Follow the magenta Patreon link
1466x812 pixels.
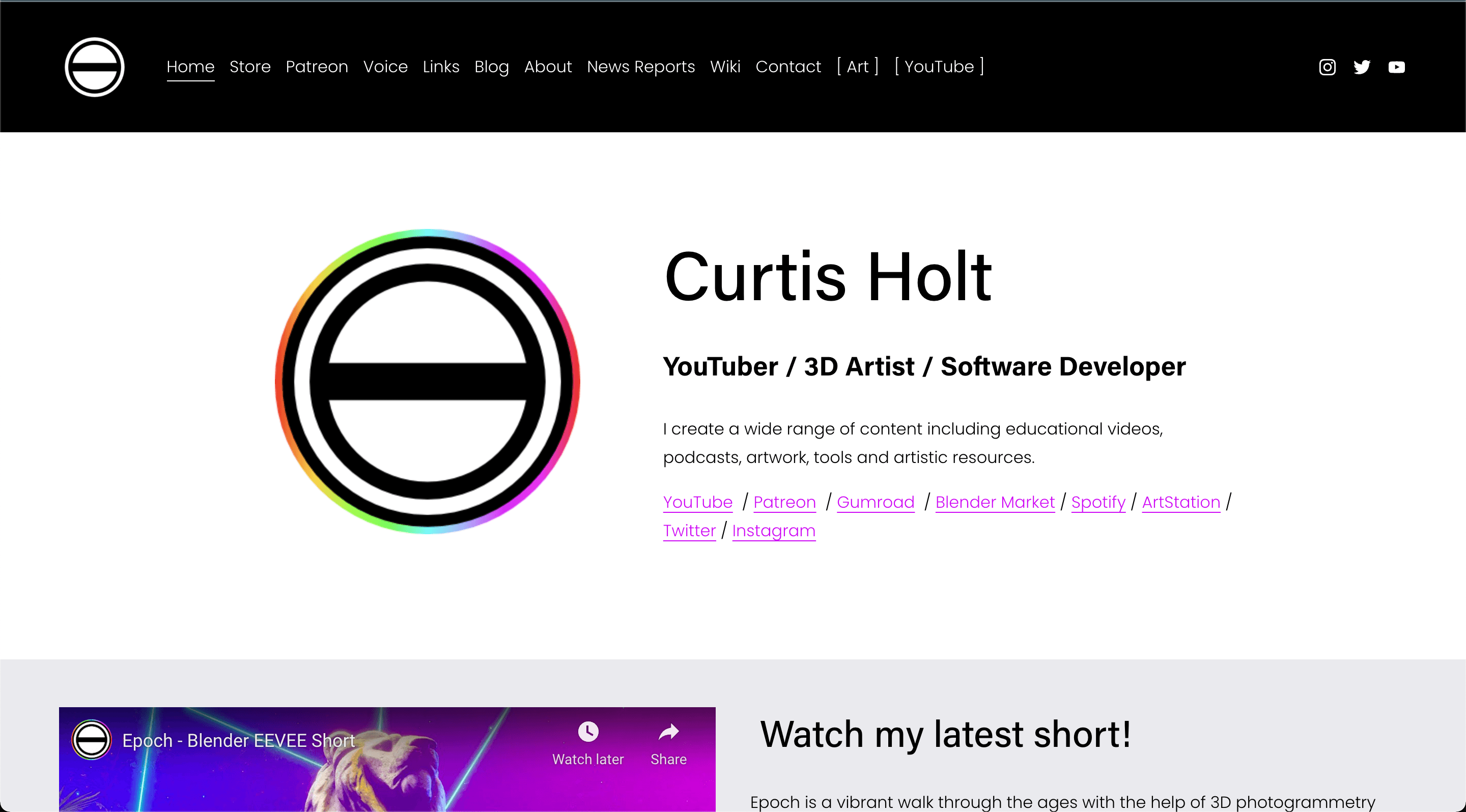pyautogui.click(x=785, y=502)
